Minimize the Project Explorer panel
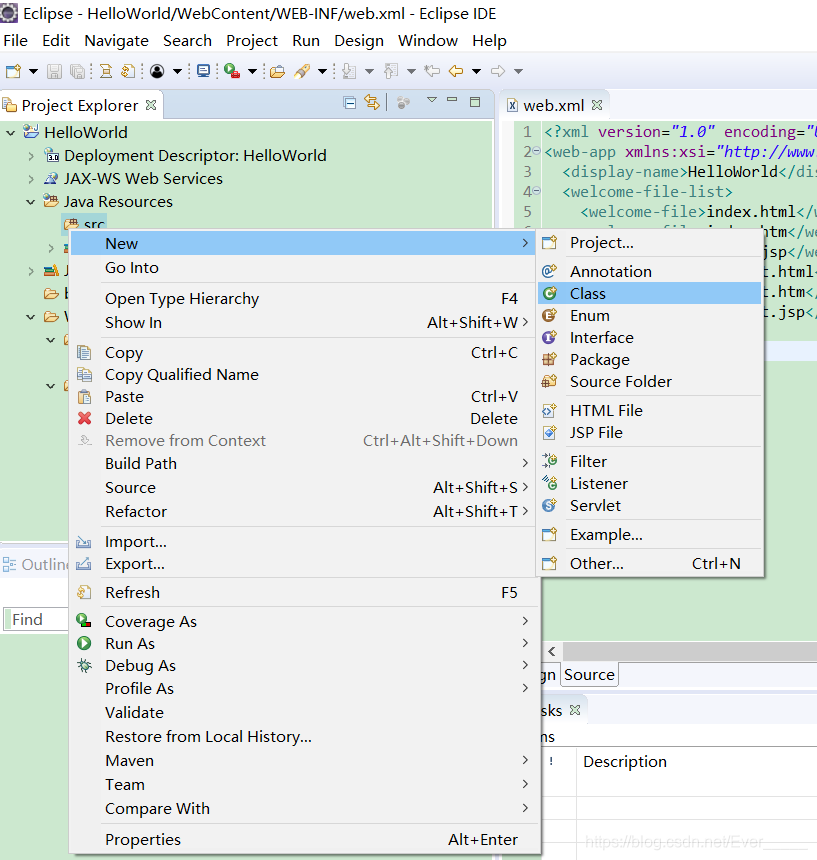This screenshot has width=817, height=860. point(452,100)
